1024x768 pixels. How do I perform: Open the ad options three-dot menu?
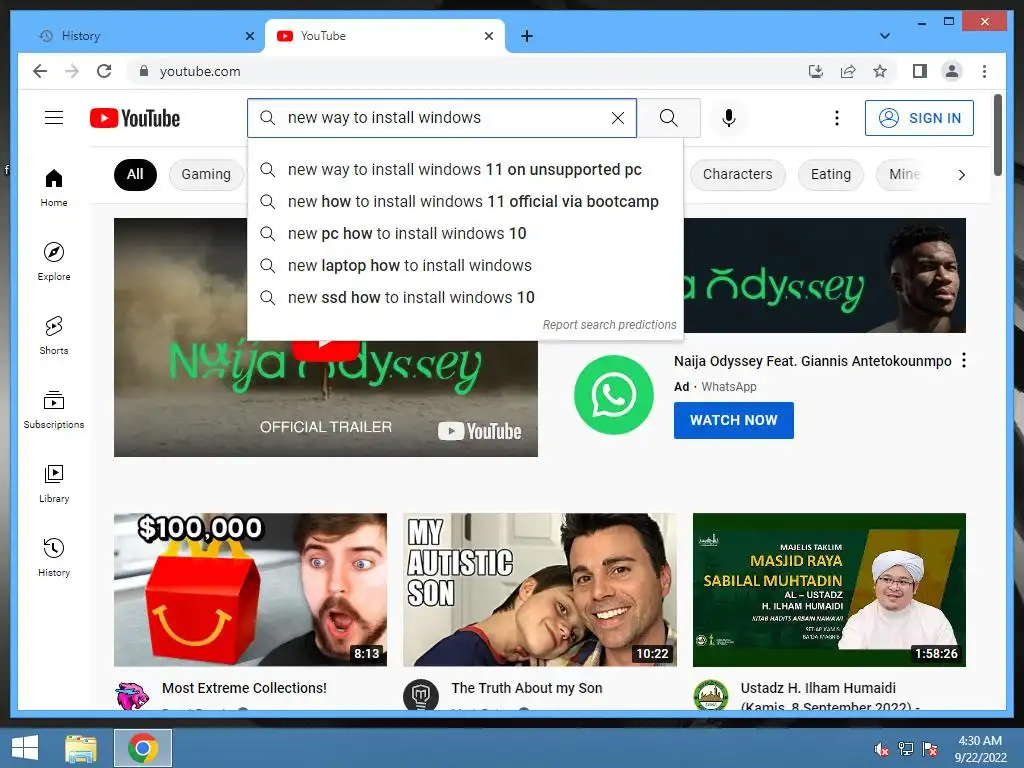[964, 360]
